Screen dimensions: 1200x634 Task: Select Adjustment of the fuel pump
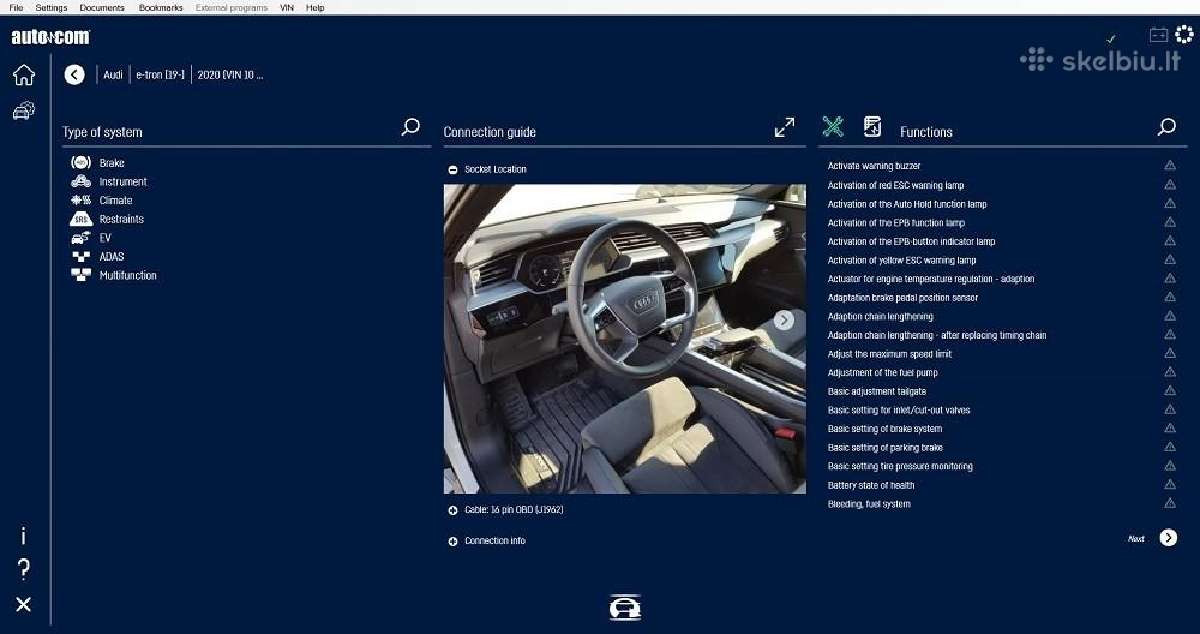[x=883, y=373]
